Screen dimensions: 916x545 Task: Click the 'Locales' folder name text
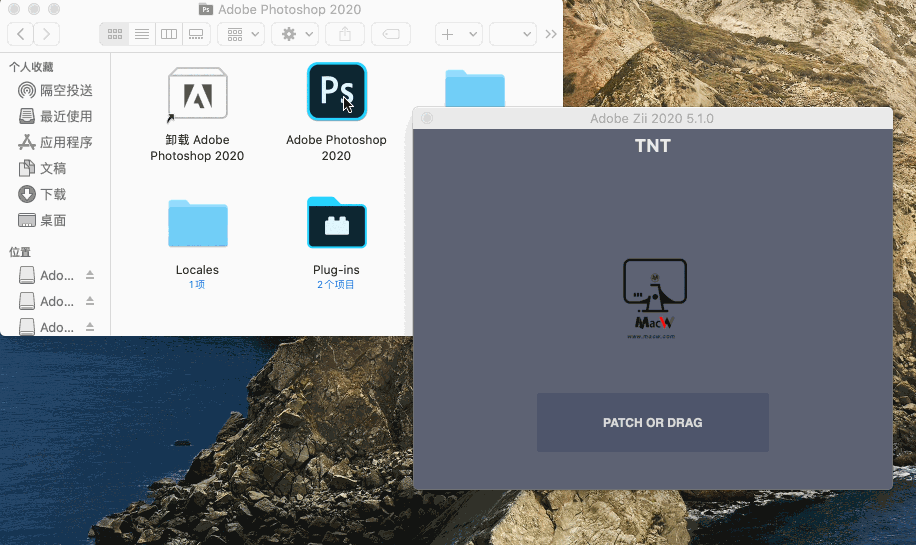197,270
